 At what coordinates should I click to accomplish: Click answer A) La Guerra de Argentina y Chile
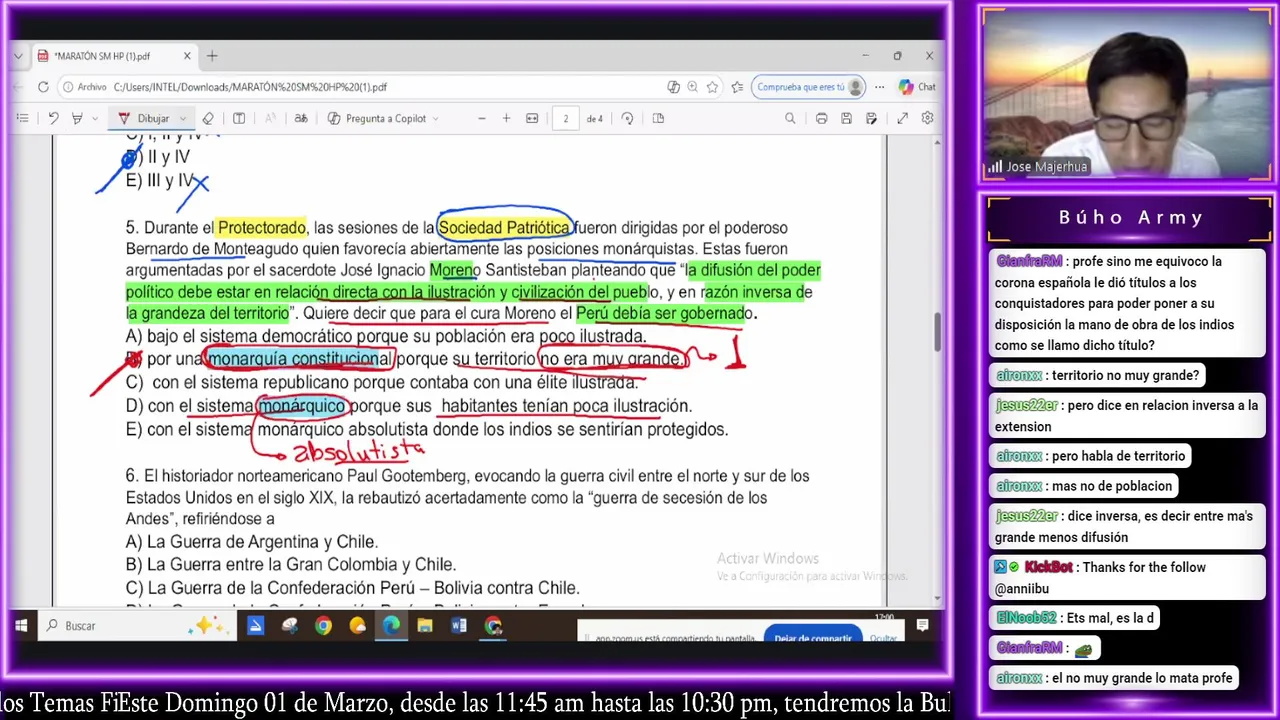point(252,542)
